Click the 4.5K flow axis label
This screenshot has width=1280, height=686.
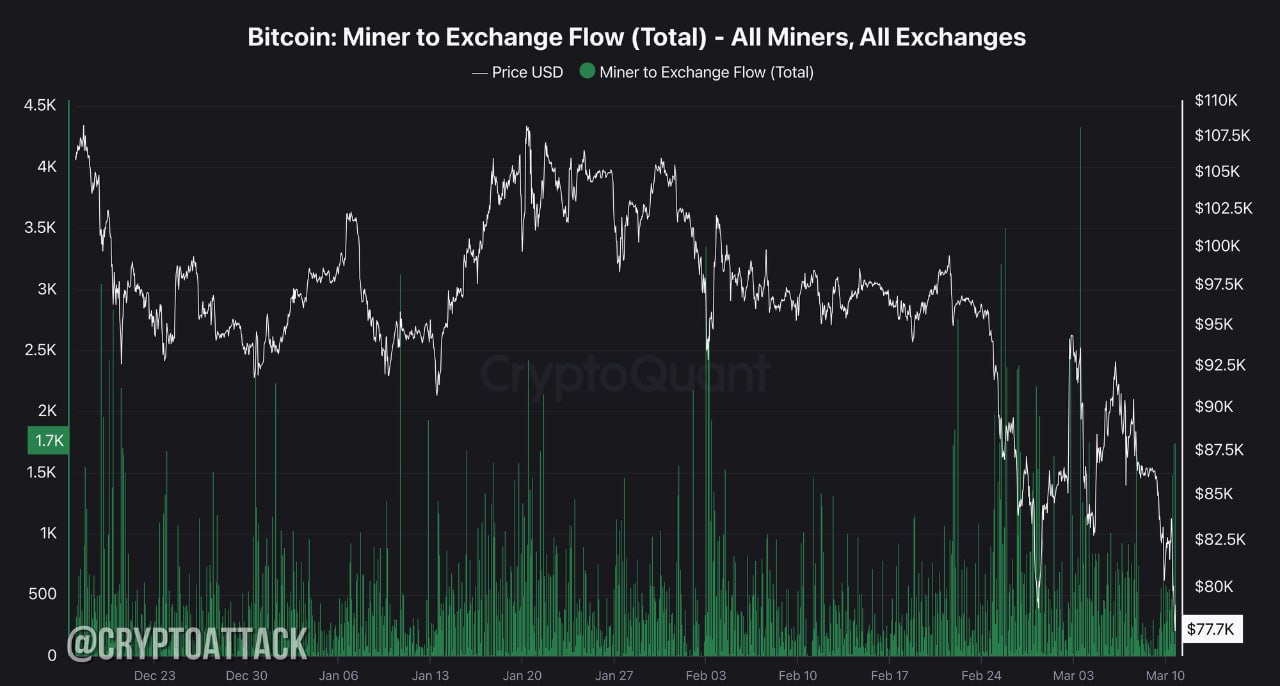[x=39, y=106]
